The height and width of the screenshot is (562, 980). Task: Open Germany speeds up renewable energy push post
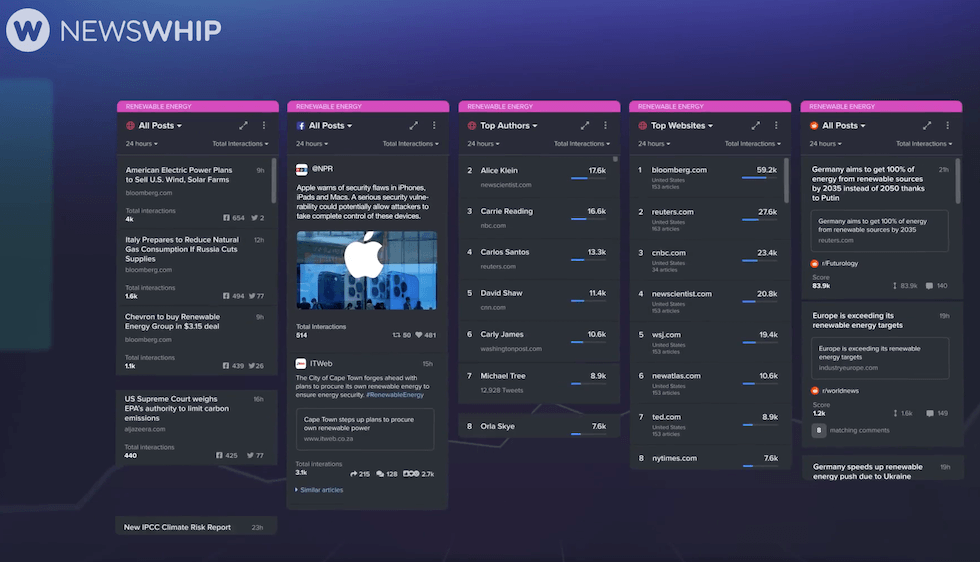(x=868, y=471)
